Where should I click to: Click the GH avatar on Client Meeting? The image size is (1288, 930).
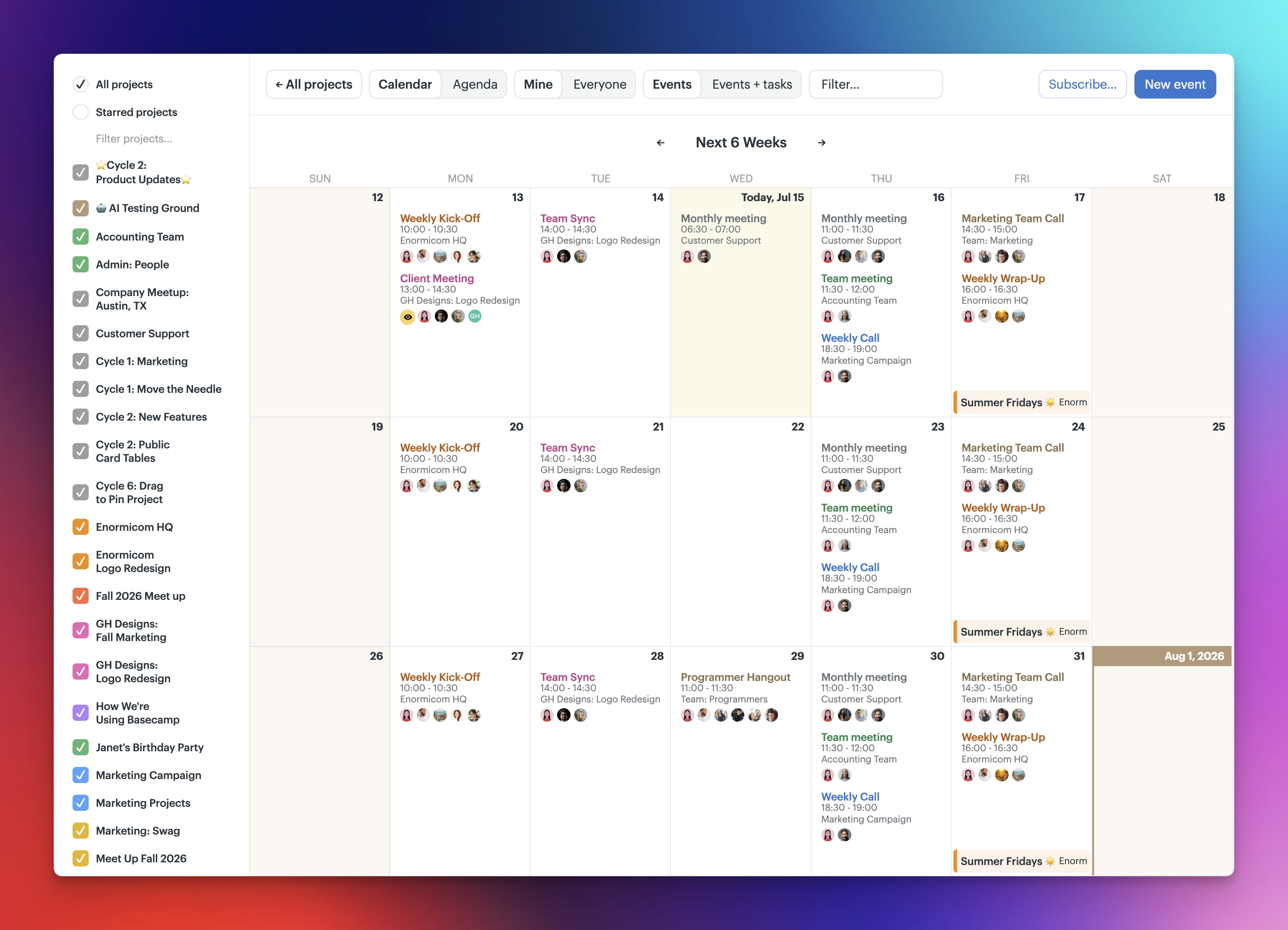[x=475, y=316]
